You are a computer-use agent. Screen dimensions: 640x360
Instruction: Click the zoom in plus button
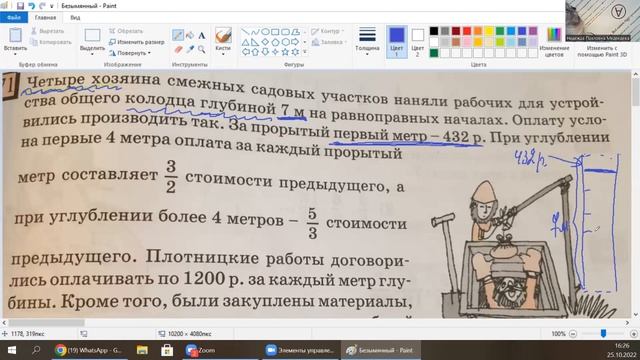click(634, 334)
